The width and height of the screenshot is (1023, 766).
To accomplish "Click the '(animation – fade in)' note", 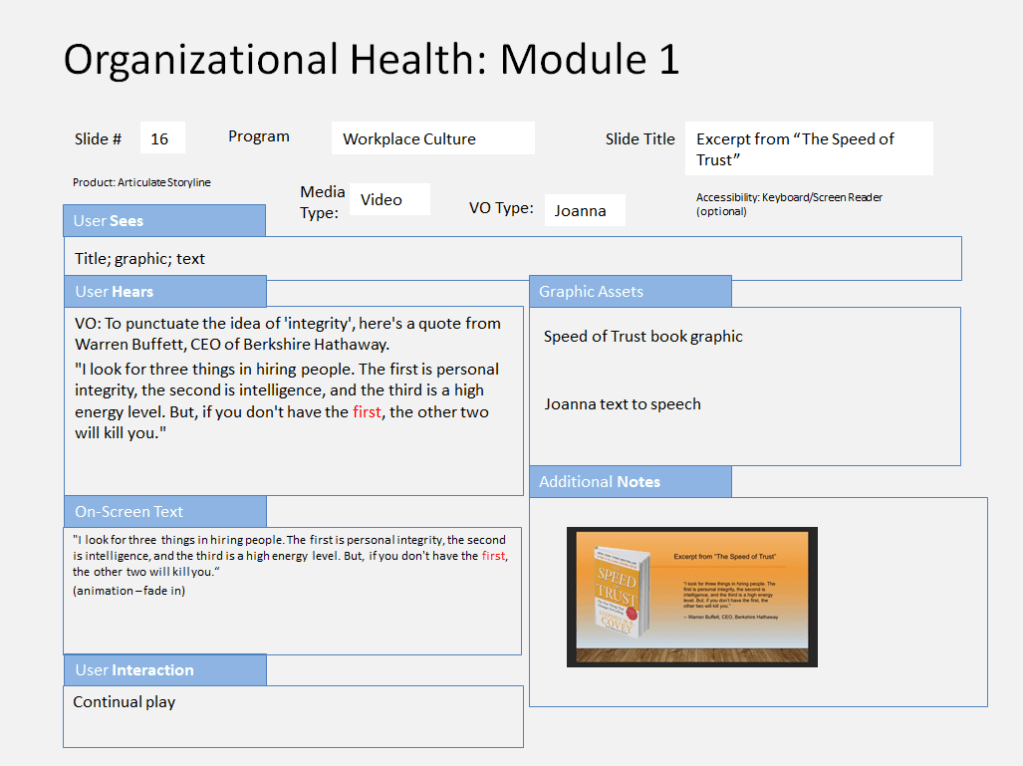I will point(129,590).
